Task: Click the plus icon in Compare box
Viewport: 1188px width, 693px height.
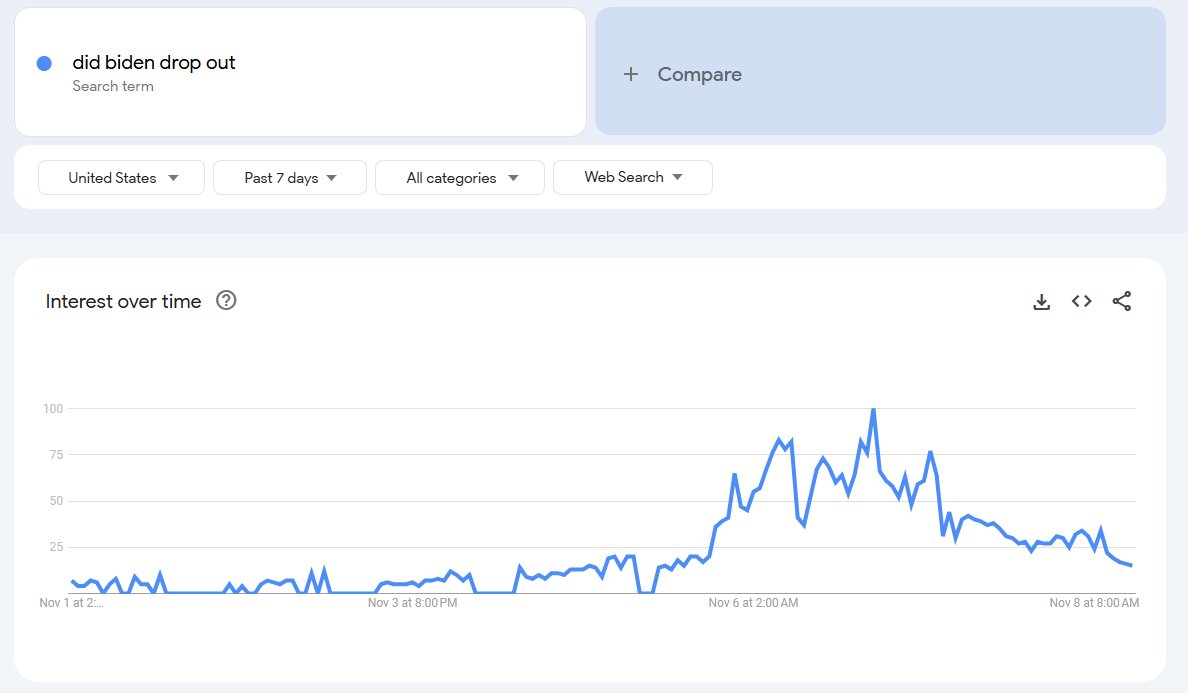Action: coord(630,74)
